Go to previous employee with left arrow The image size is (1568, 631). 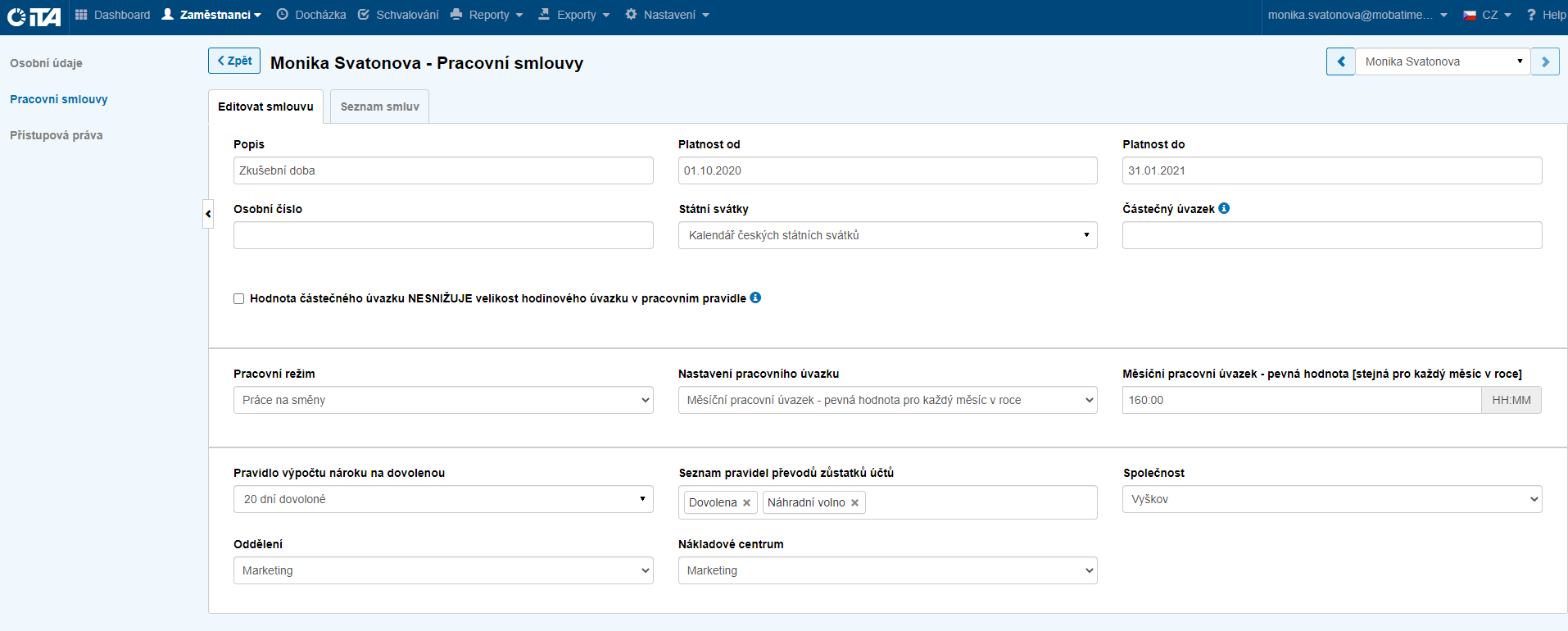pyautogui.click(x=1340, y=61)
